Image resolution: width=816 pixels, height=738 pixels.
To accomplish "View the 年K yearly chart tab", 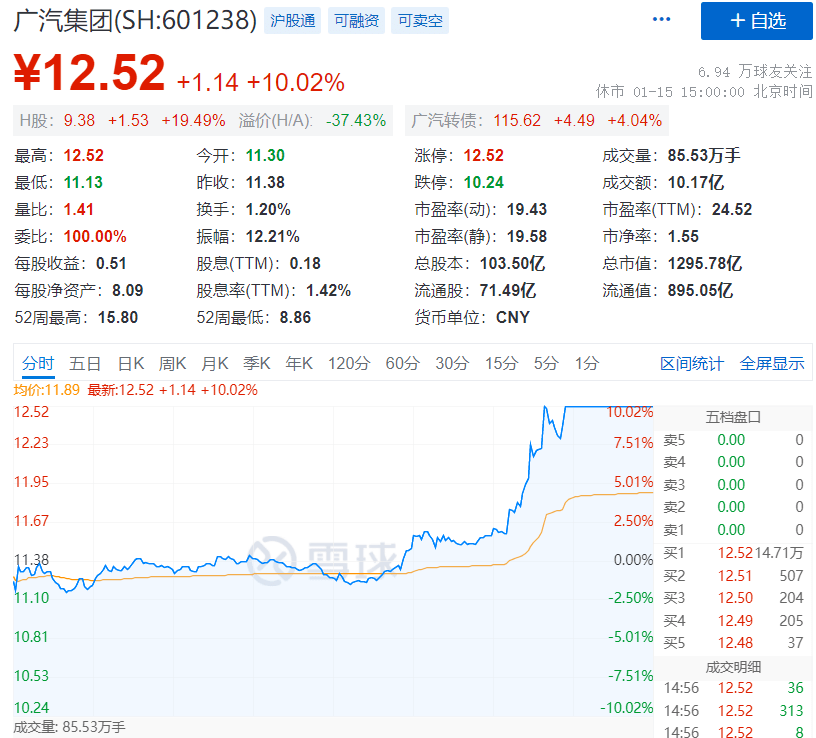I will (x=297, y=364).
